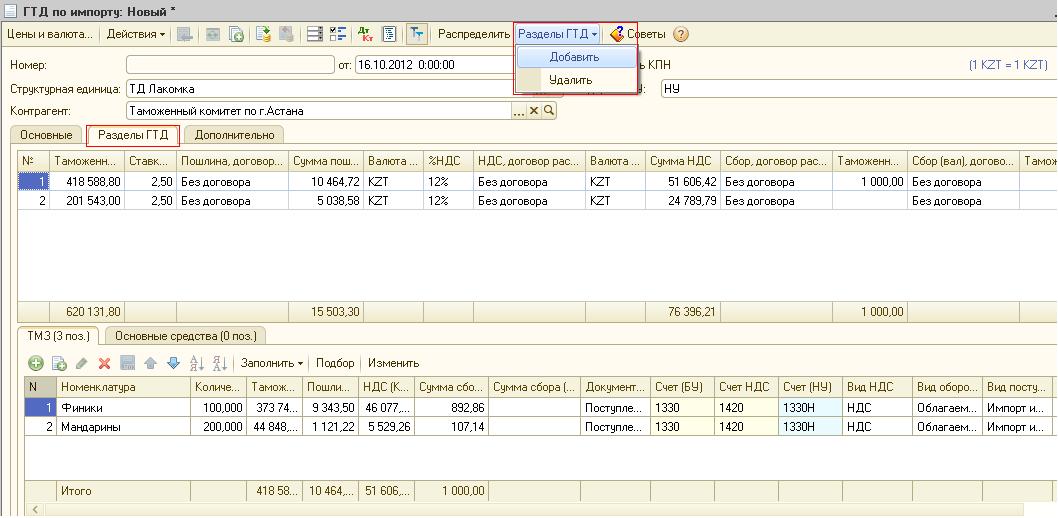Clear Контрагент field with X button
The image size is (1058, 518).
(533, 111)
